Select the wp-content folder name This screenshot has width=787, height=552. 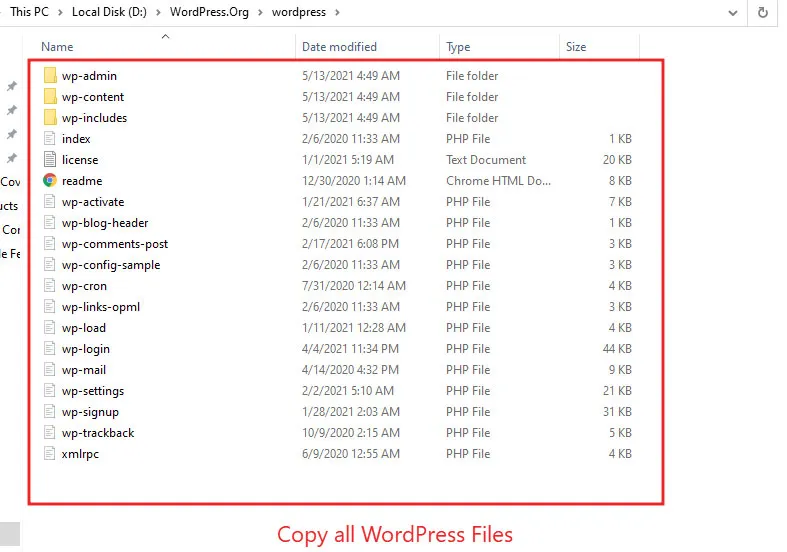[x=93, y=97]
